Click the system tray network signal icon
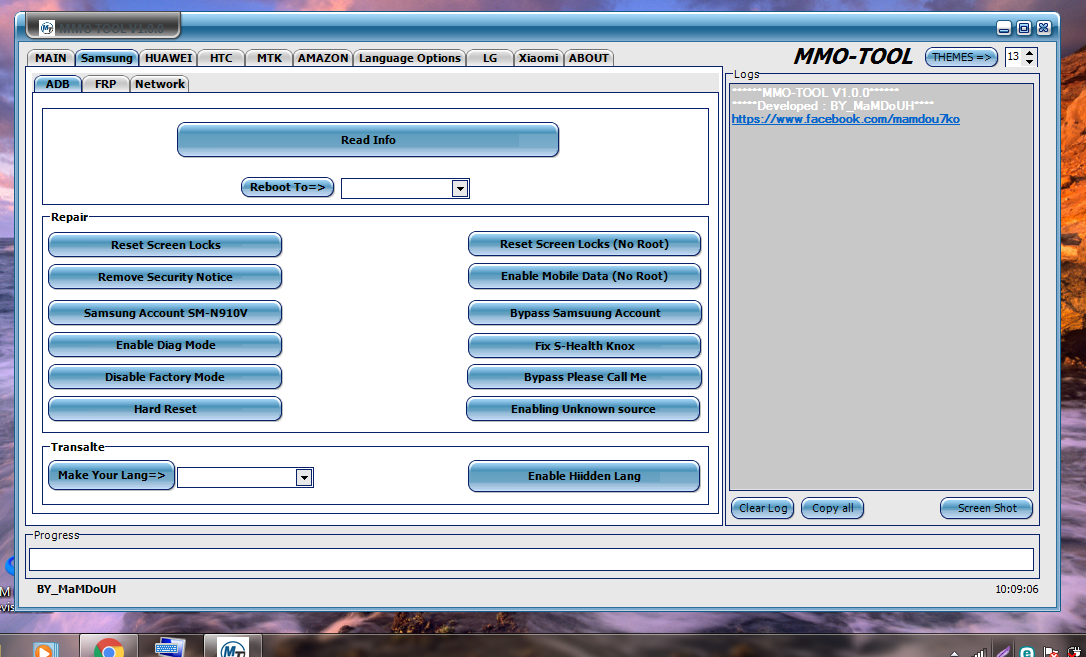 979,652
